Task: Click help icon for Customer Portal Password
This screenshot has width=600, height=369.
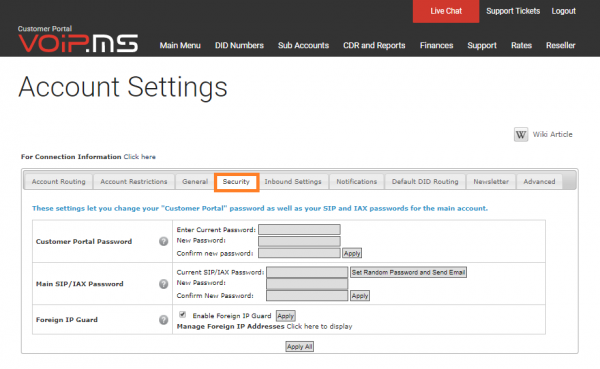Action: 163,242
